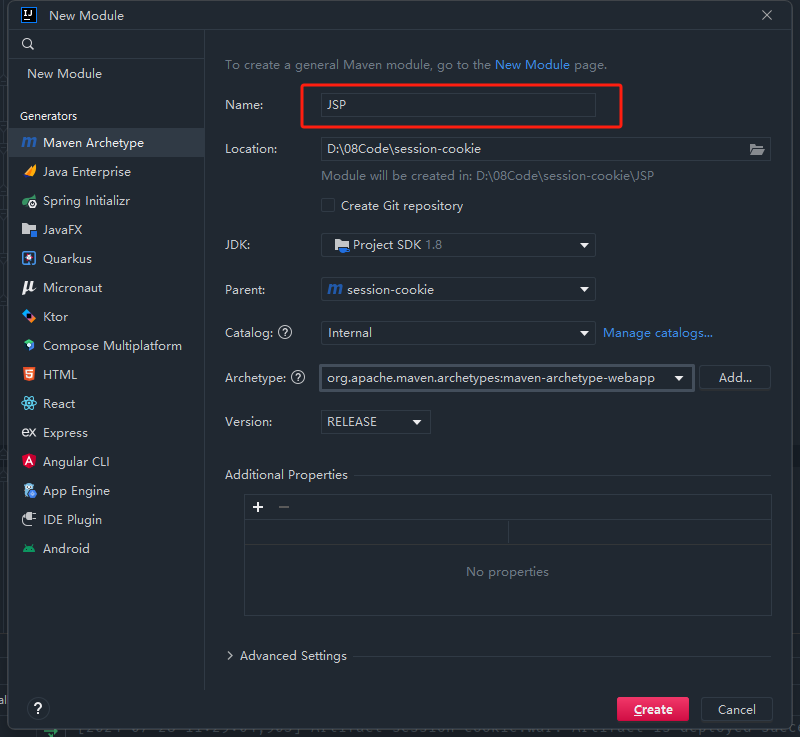Choose Micronaut generator
The width and height of the screenshot is (800, 737).
[x=106, y=288]
